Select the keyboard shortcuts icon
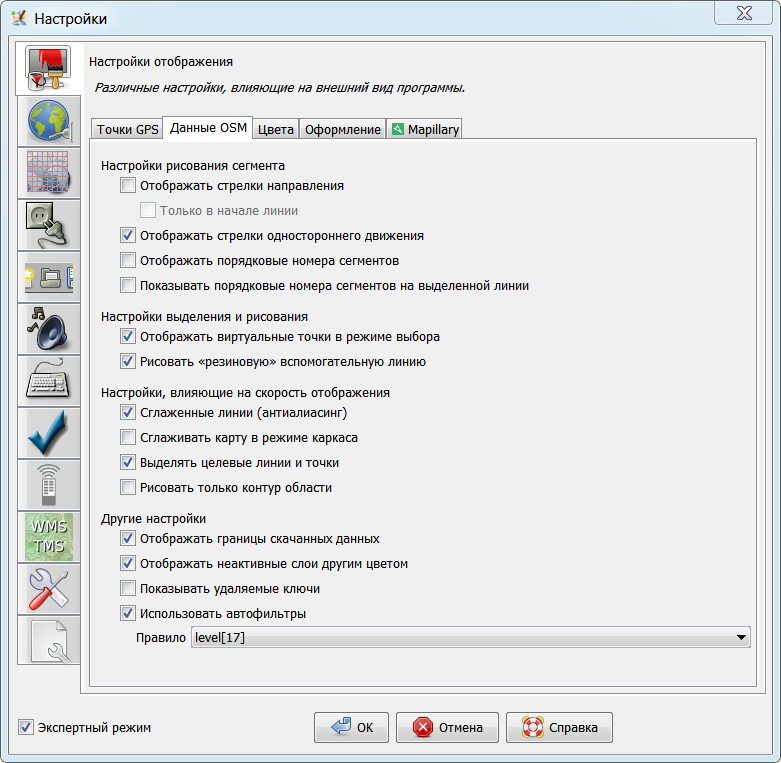This screenshot has width=781, height=763. coord(48,382)
